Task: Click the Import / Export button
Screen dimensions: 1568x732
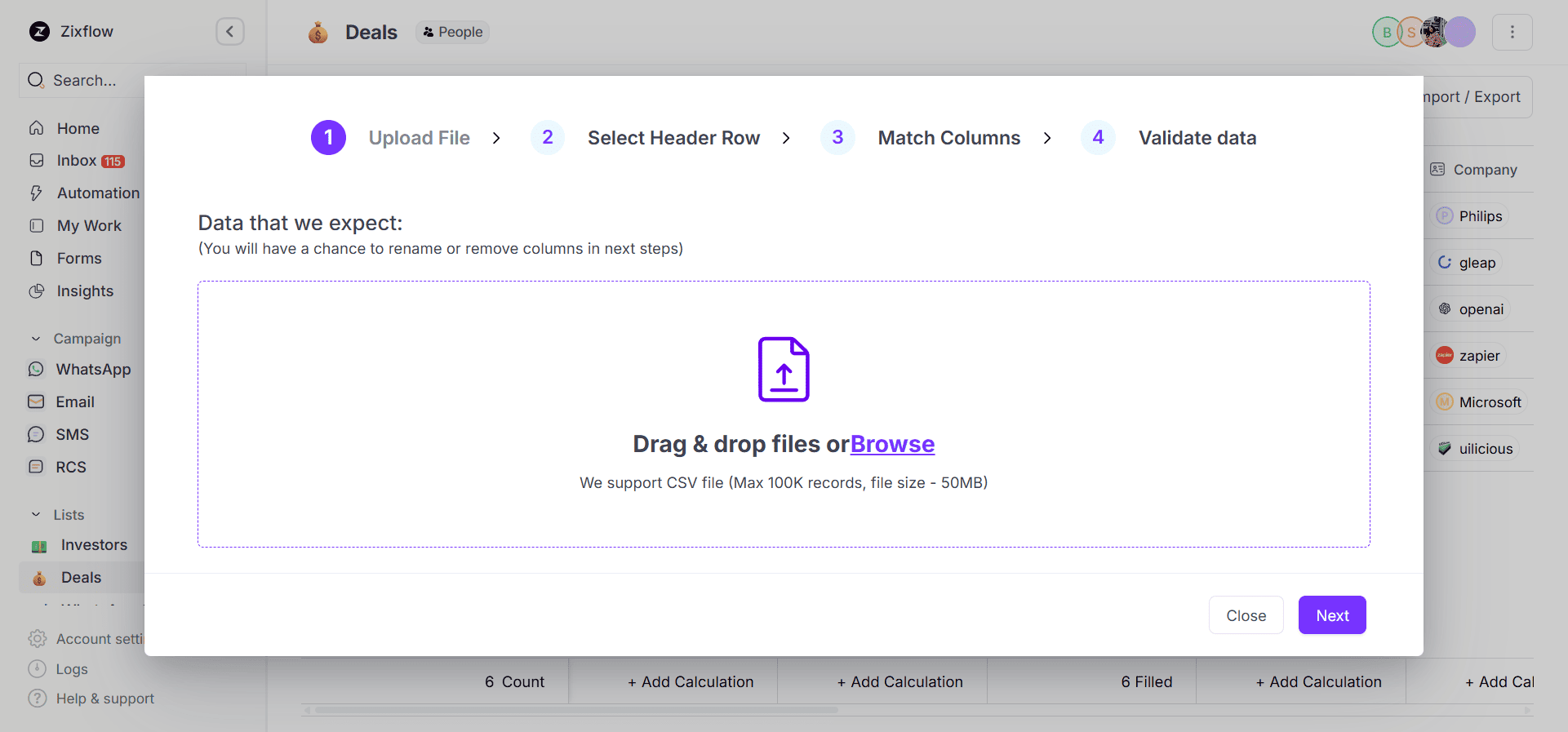Action: 1478,97
